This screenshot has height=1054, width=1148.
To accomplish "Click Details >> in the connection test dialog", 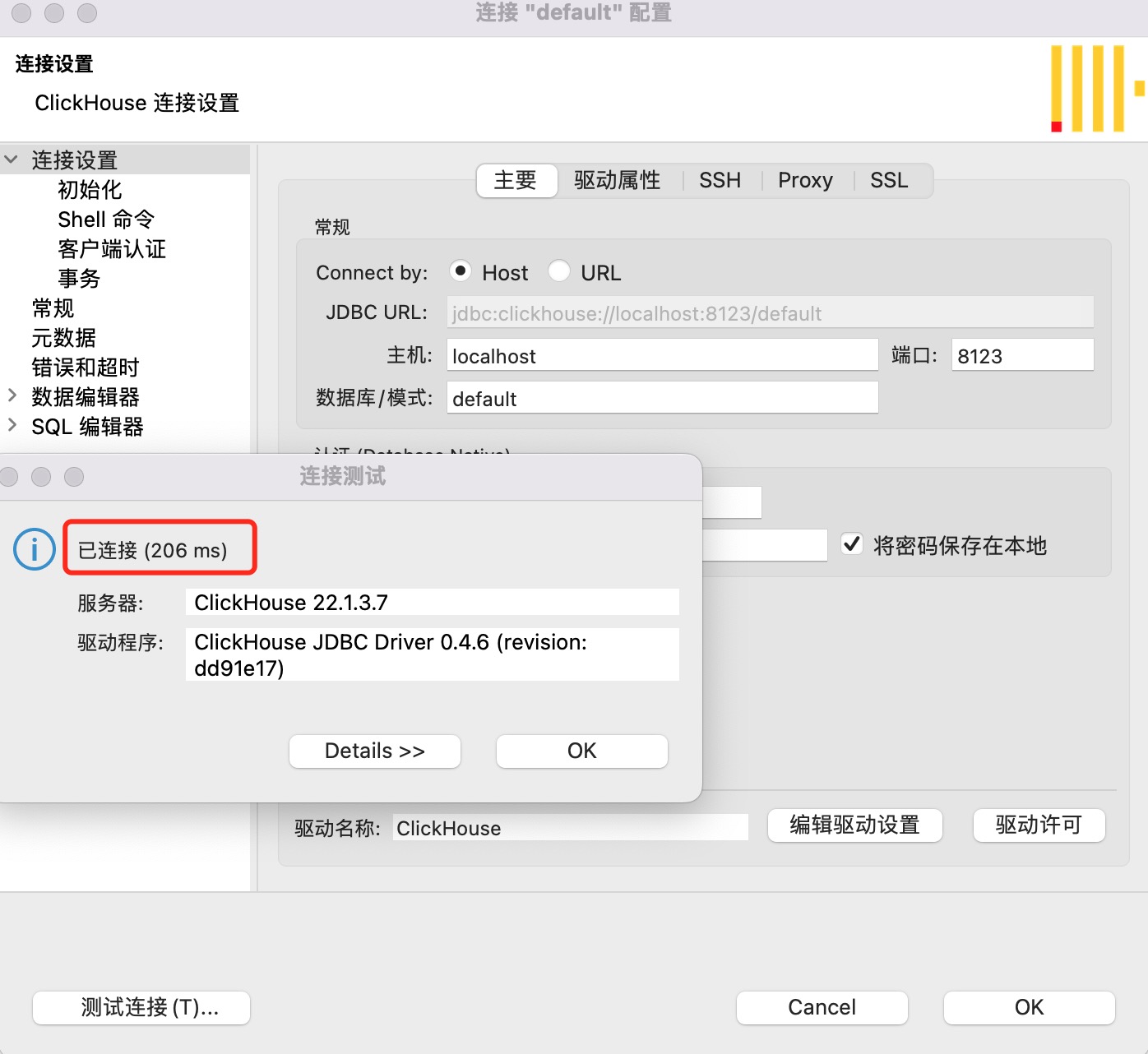I will (x=375, y=751).
